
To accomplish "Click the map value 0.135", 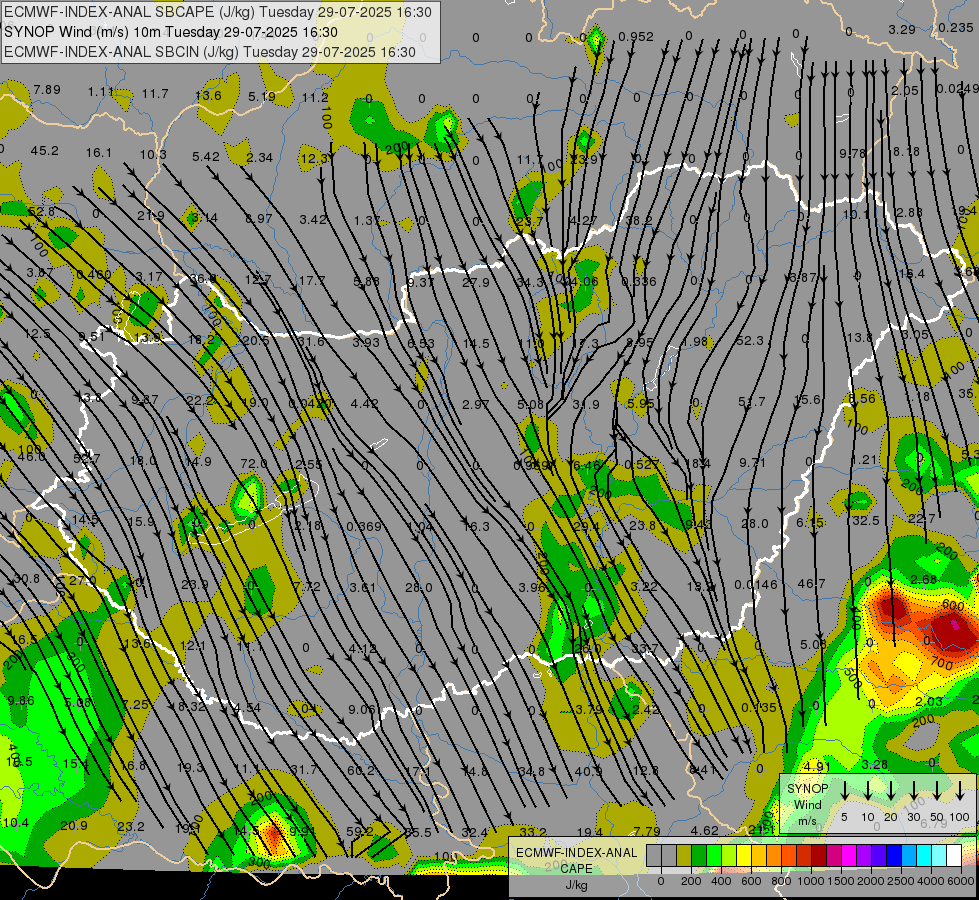I will coord(759,707).
